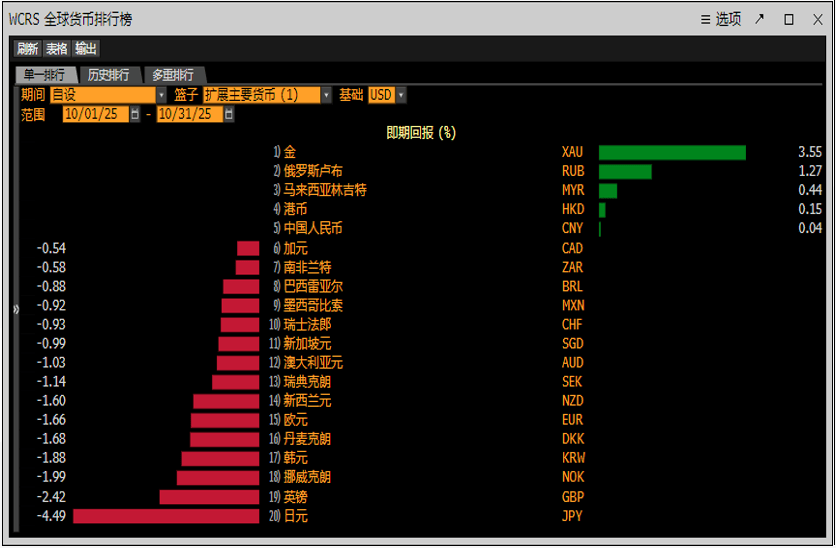The height and width of the screenshot is (548, 836).
Task: Select the 港币 row
Action: coord(421,209)
